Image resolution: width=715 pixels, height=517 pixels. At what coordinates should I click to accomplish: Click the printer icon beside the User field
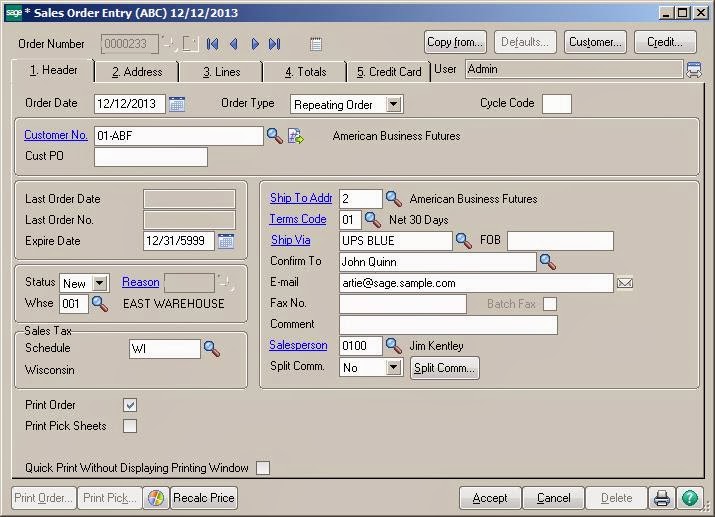tap(694, 70)
